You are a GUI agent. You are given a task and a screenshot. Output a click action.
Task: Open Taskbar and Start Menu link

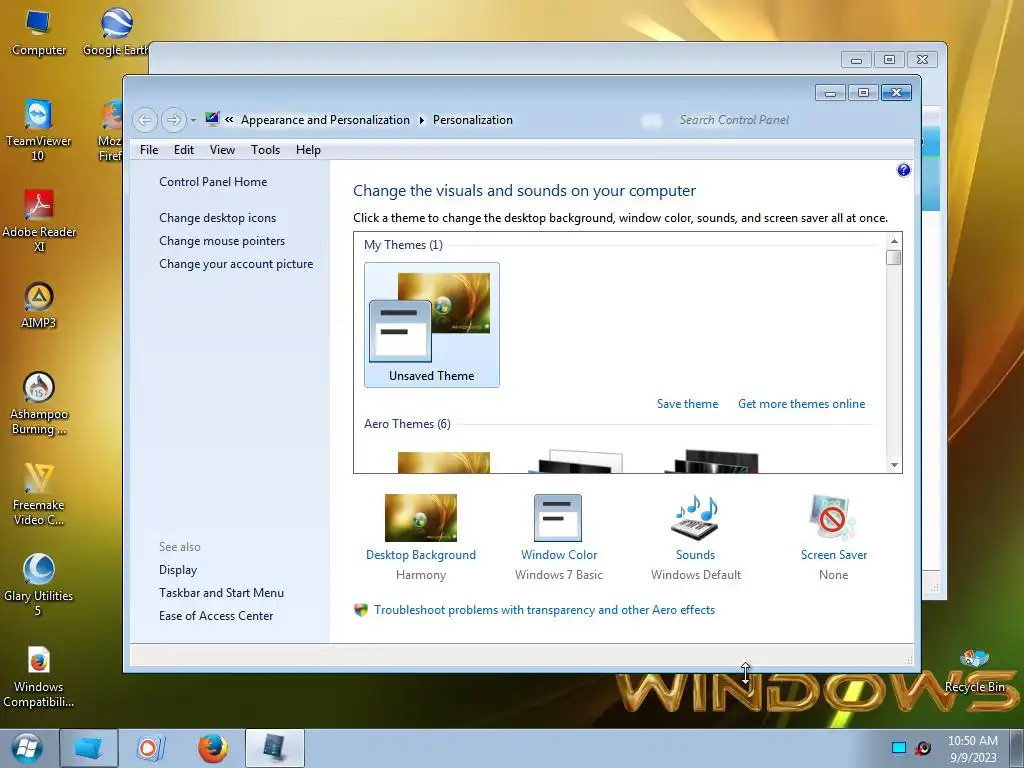click(221, 592)
